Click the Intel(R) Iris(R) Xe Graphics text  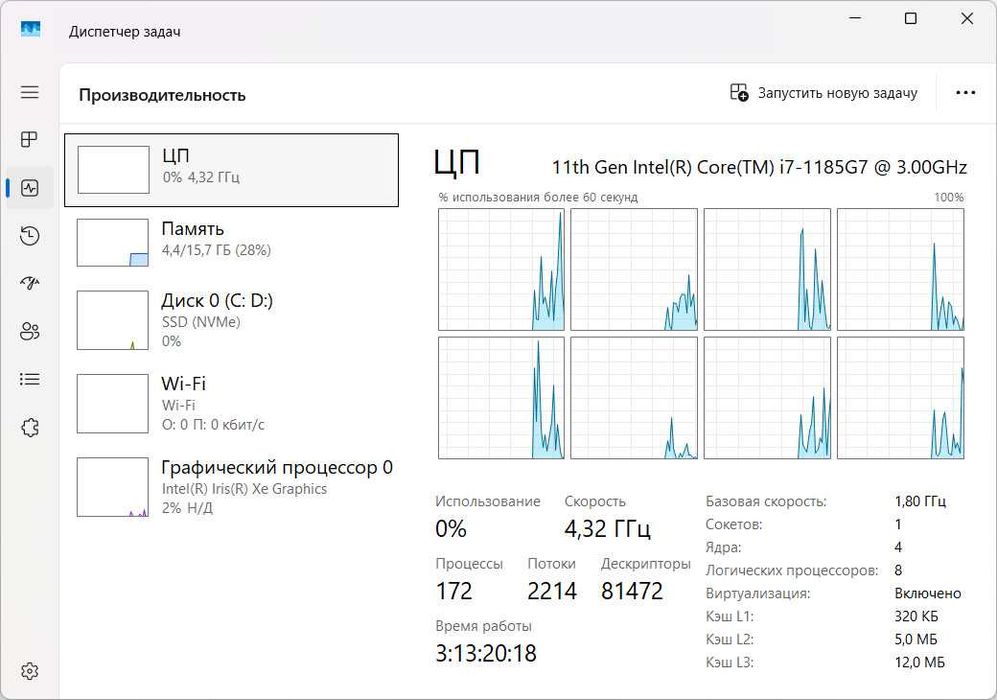[244, 489]
